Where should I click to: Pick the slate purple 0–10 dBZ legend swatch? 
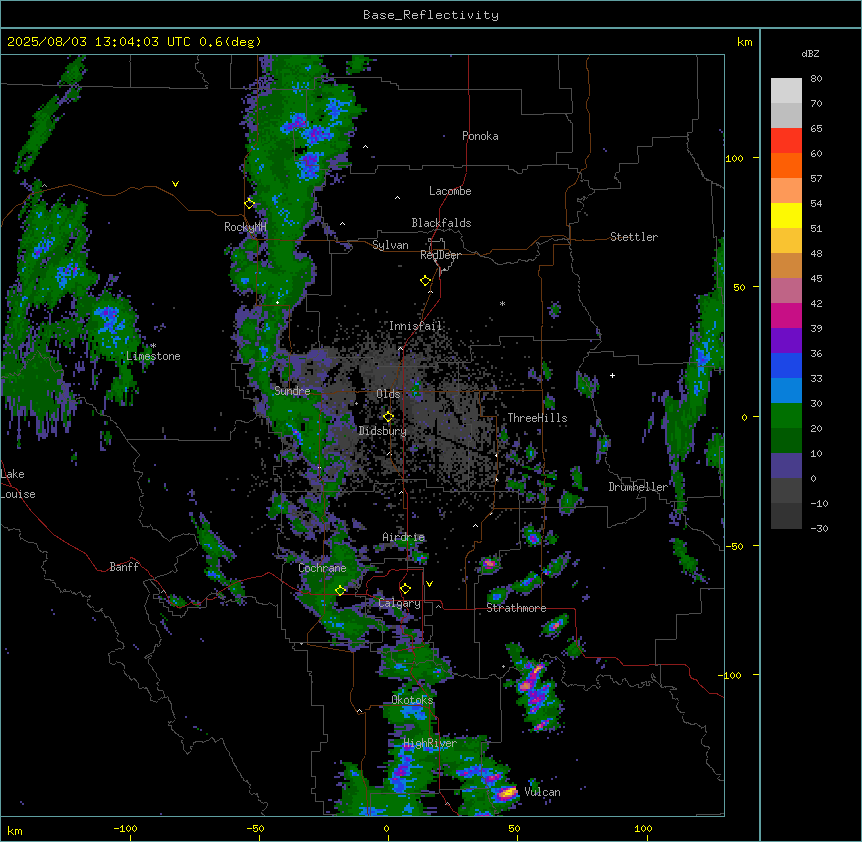(x=786, y=466)
